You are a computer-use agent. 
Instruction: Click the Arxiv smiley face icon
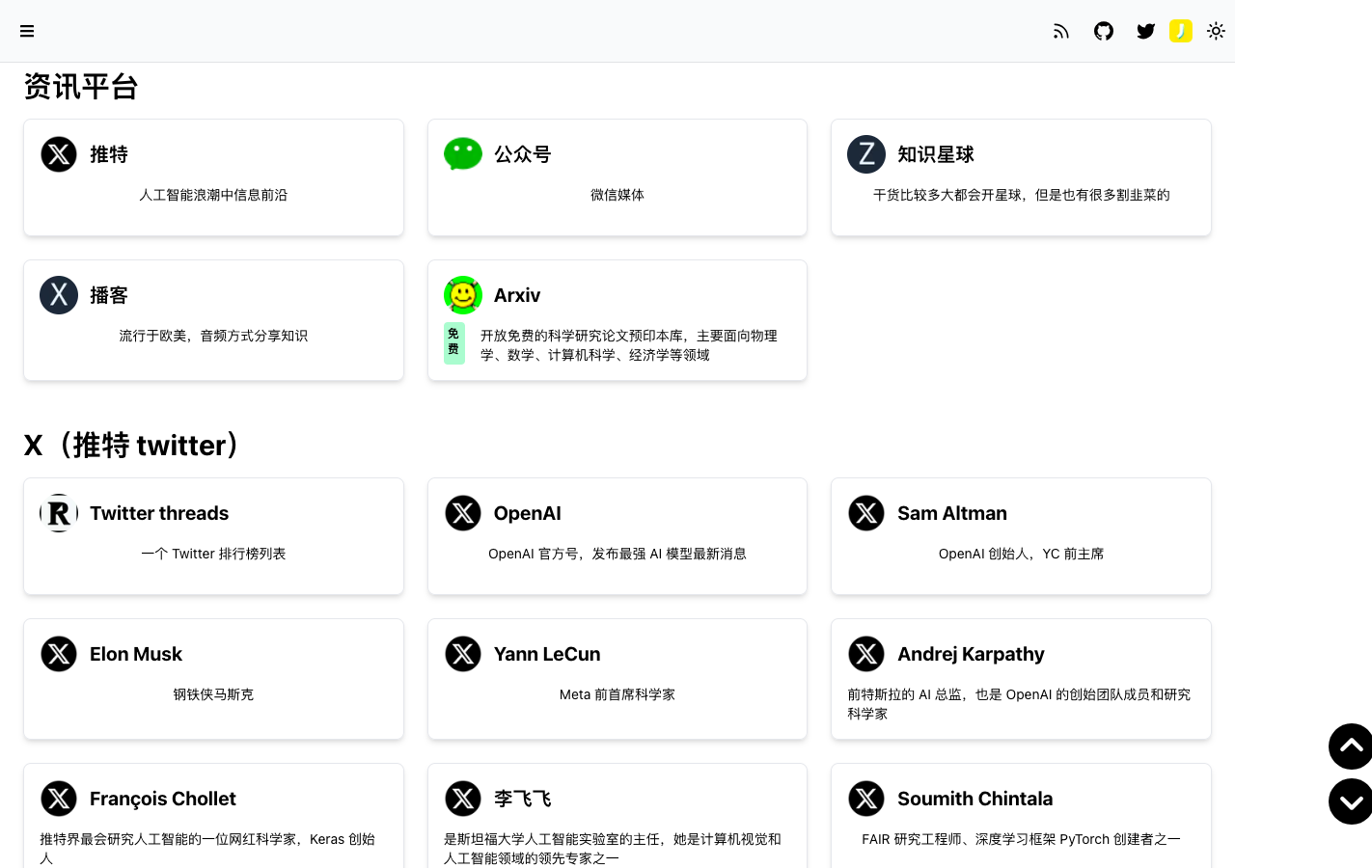(463, 295)
